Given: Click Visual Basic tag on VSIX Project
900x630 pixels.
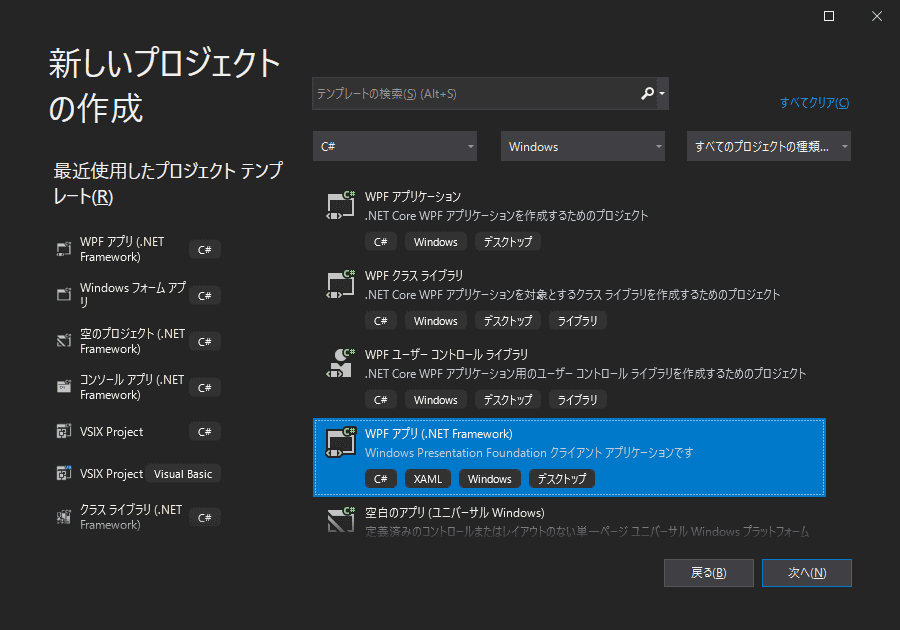Looking at the screenshot, I should pos(183,474).
